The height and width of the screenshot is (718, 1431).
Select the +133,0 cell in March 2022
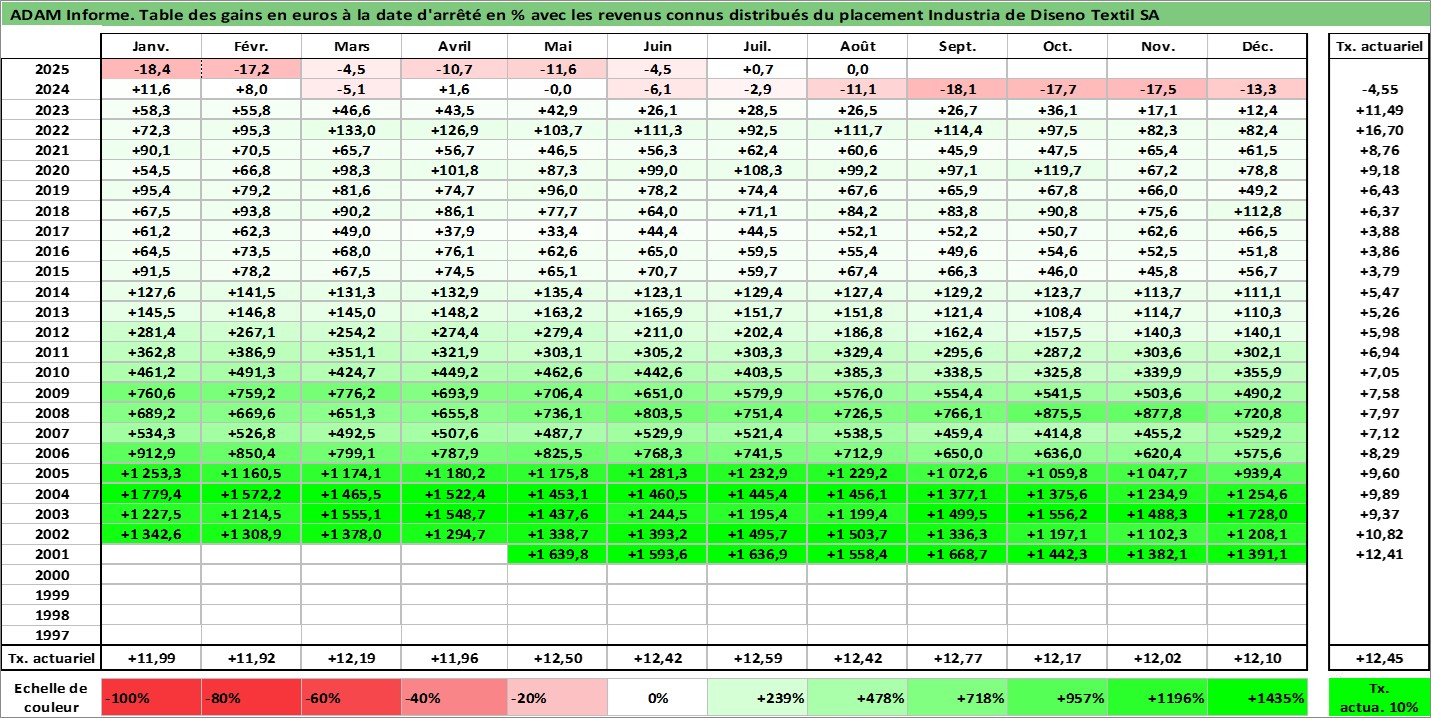tap(352, 131)
